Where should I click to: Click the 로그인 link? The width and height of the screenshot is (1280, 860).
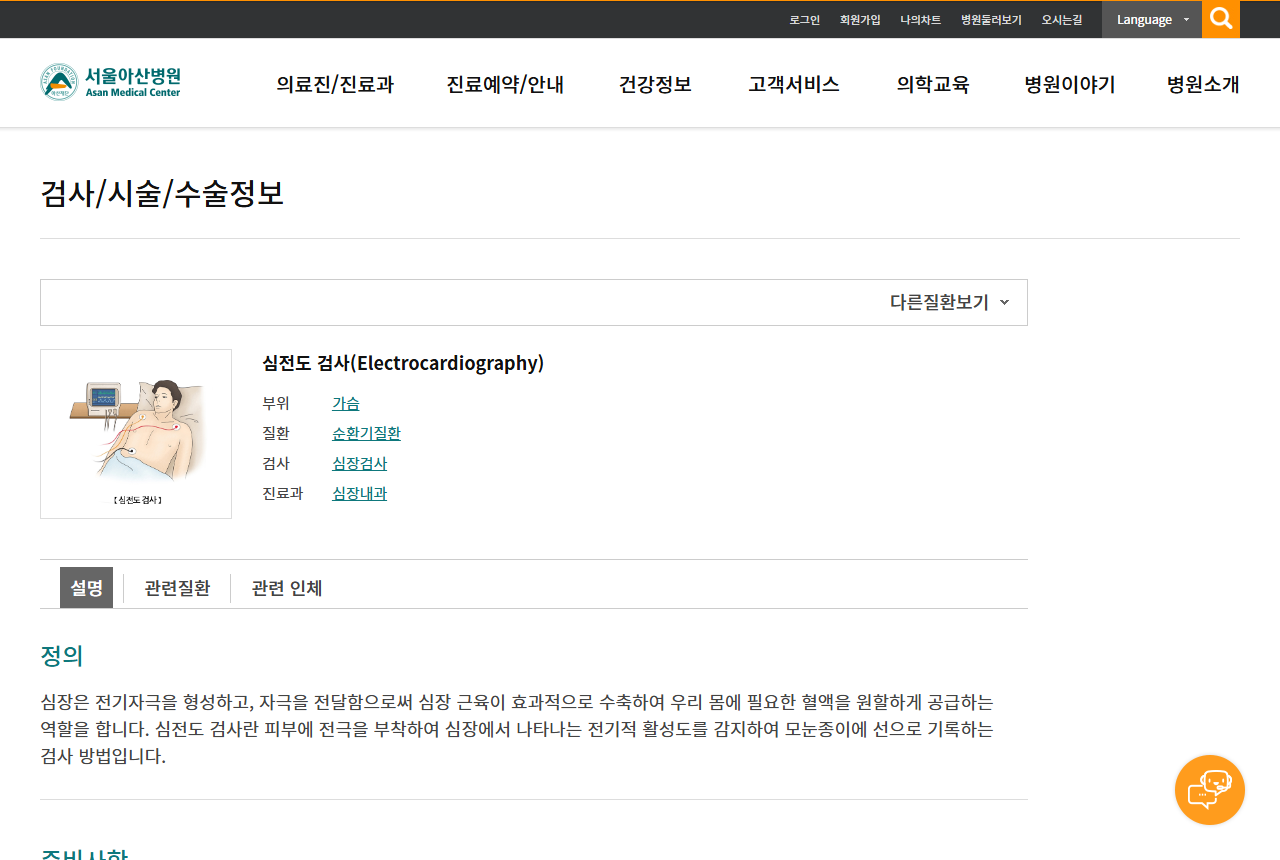(804, 20)
